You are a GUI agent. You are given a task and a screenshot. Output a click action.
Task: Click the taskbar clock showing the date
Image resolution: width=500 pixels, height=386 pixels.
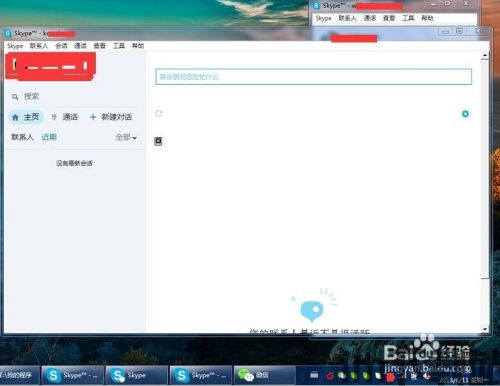click(x=463, y=380)
